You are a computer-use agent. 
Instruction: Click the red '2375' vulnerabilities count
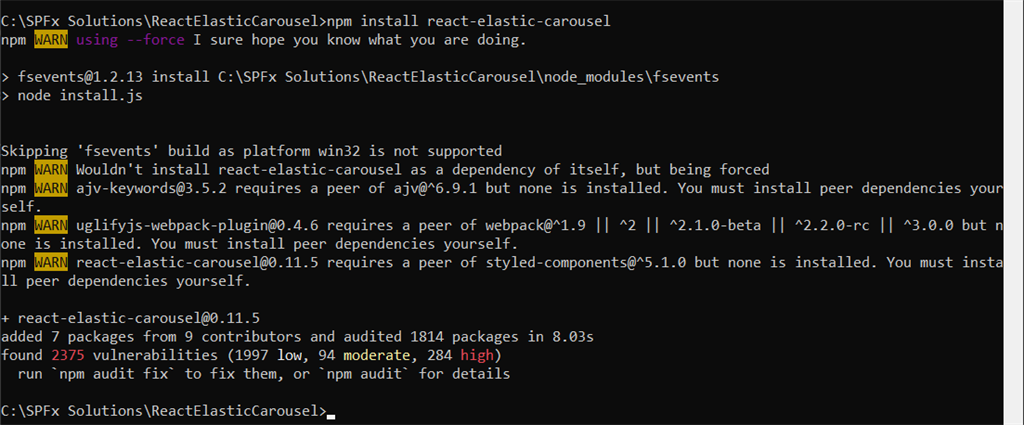click(x=72, y=355)
